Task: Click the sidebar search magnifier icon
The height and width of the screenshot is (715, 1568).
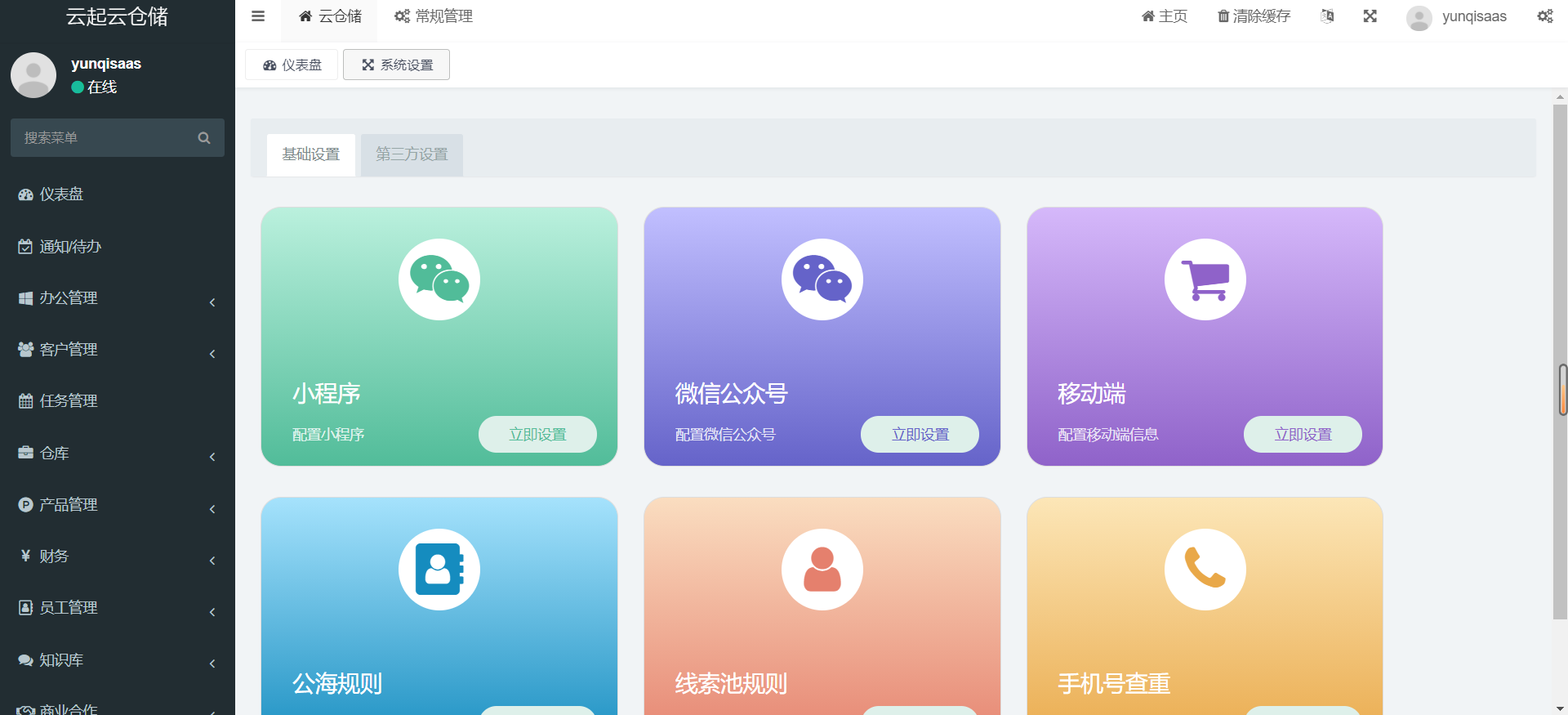Action: pyautogui.click(x=204, y=138)
